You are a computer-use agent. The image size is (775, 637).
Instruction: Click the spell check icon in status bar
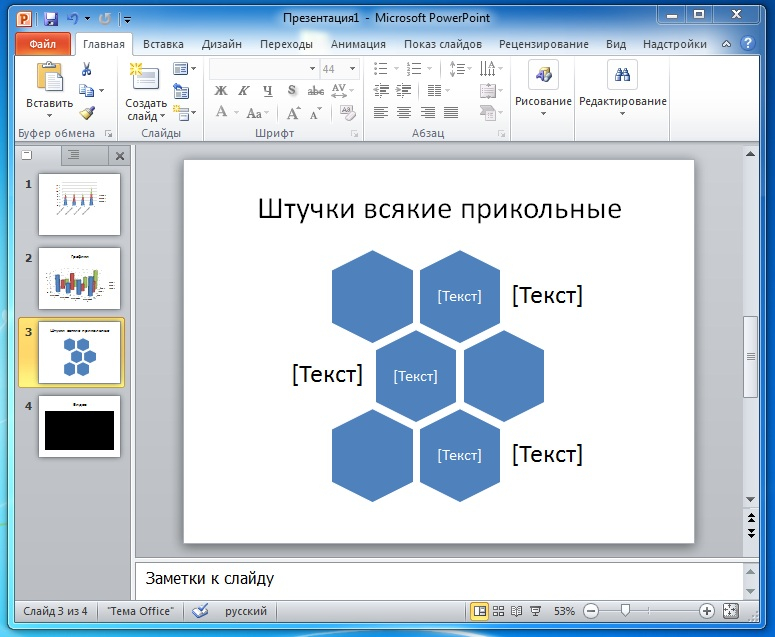click(x=200, y=610)
